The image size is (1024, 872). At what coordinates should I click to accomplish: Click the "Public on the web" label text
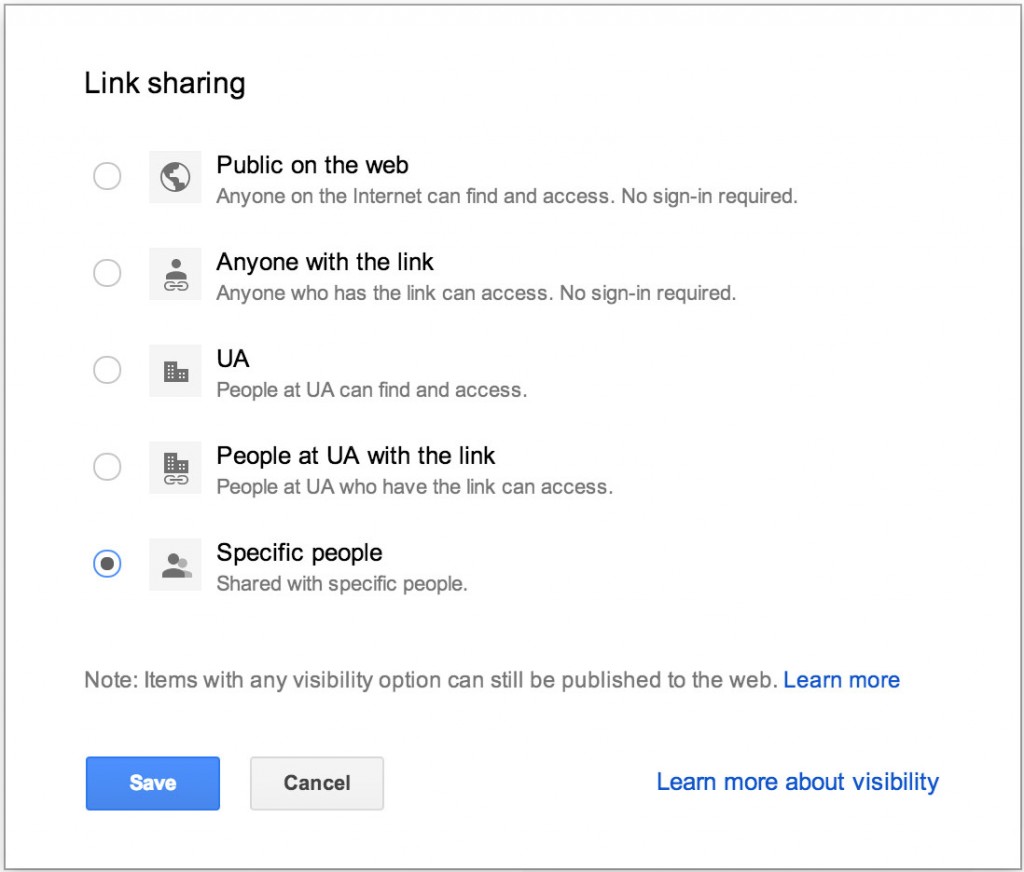pyautogui.click(x=312, y=165)
